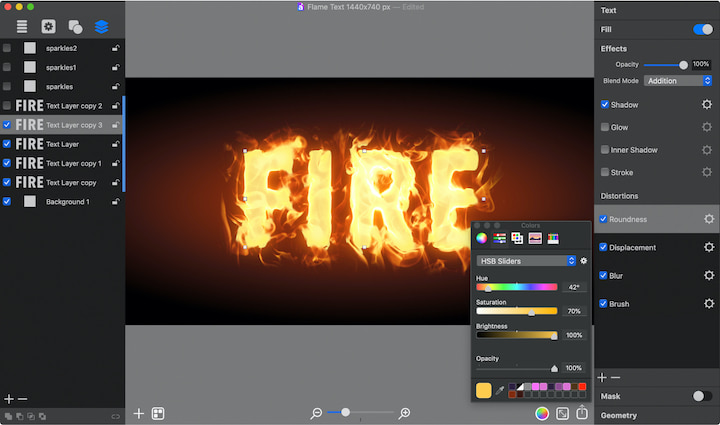The width and height of the screenshot is (720, 425).
Task: Toggle lock on sparkles1 layer
Action: pyautogui.click(x=116, y=67)
